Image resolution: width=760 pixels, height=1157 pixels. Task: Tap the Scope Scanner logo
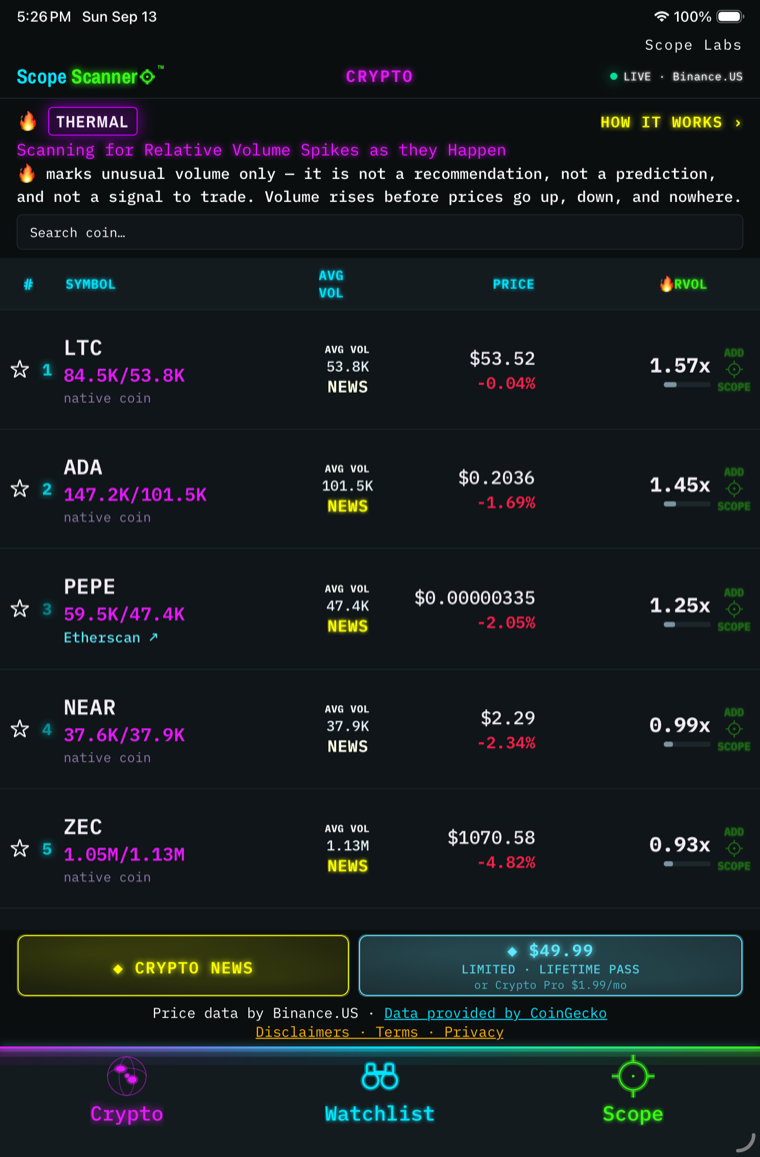pyautogui.click(x=90, y=77)
